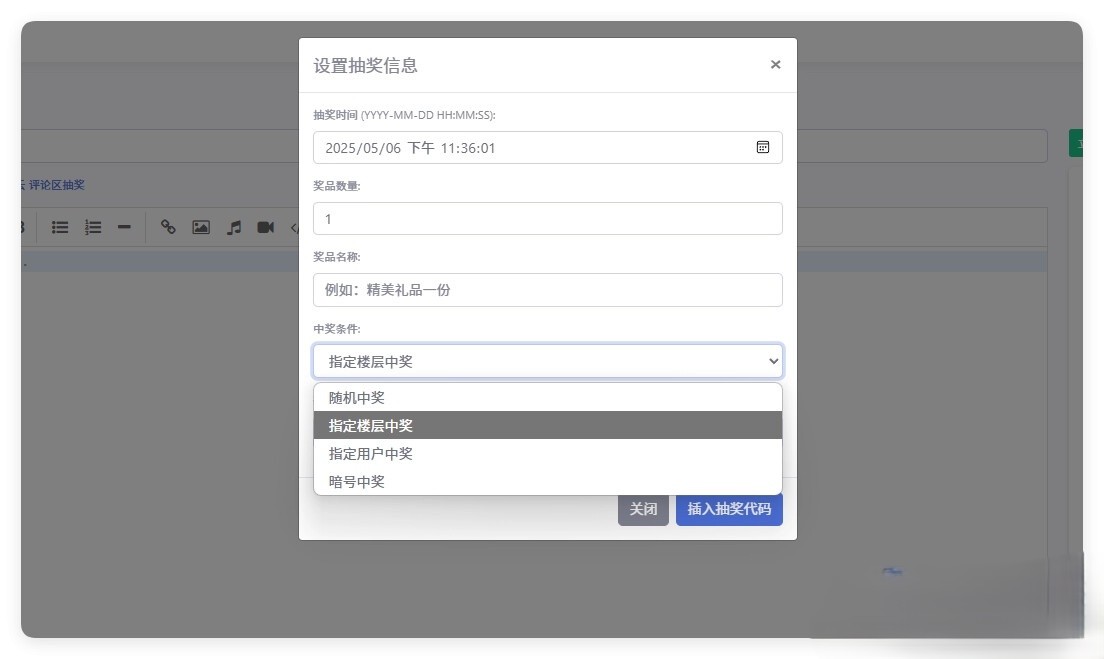Choose 暗号中奖 option
This screenshot has width=1104, height=659.
tap(548, 482)
